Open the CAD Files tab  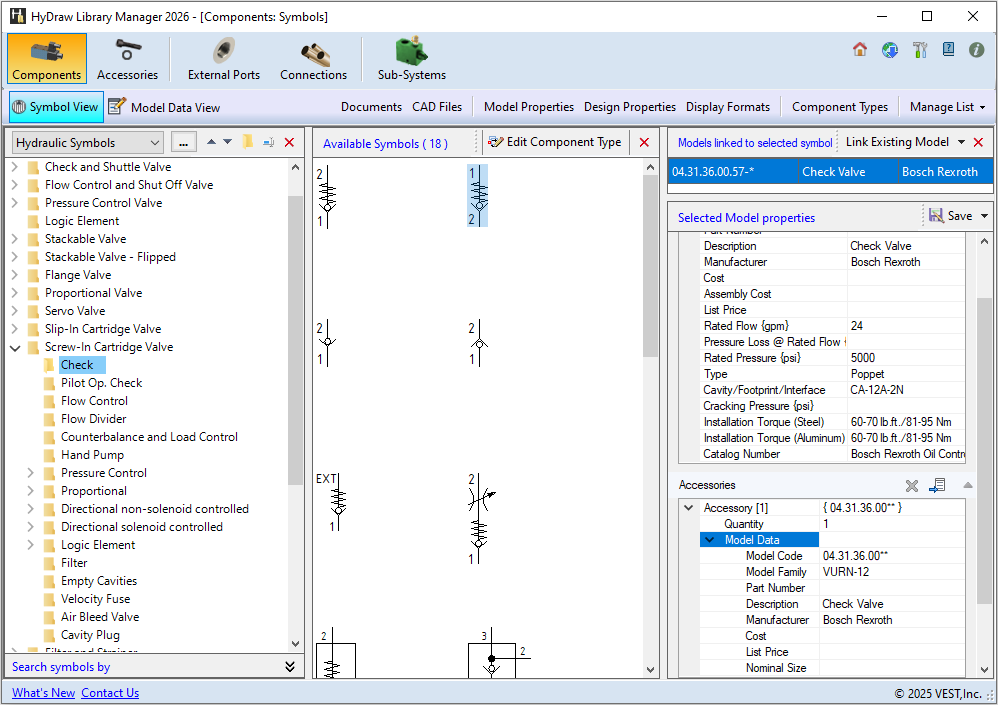click(x=437, y=107)
